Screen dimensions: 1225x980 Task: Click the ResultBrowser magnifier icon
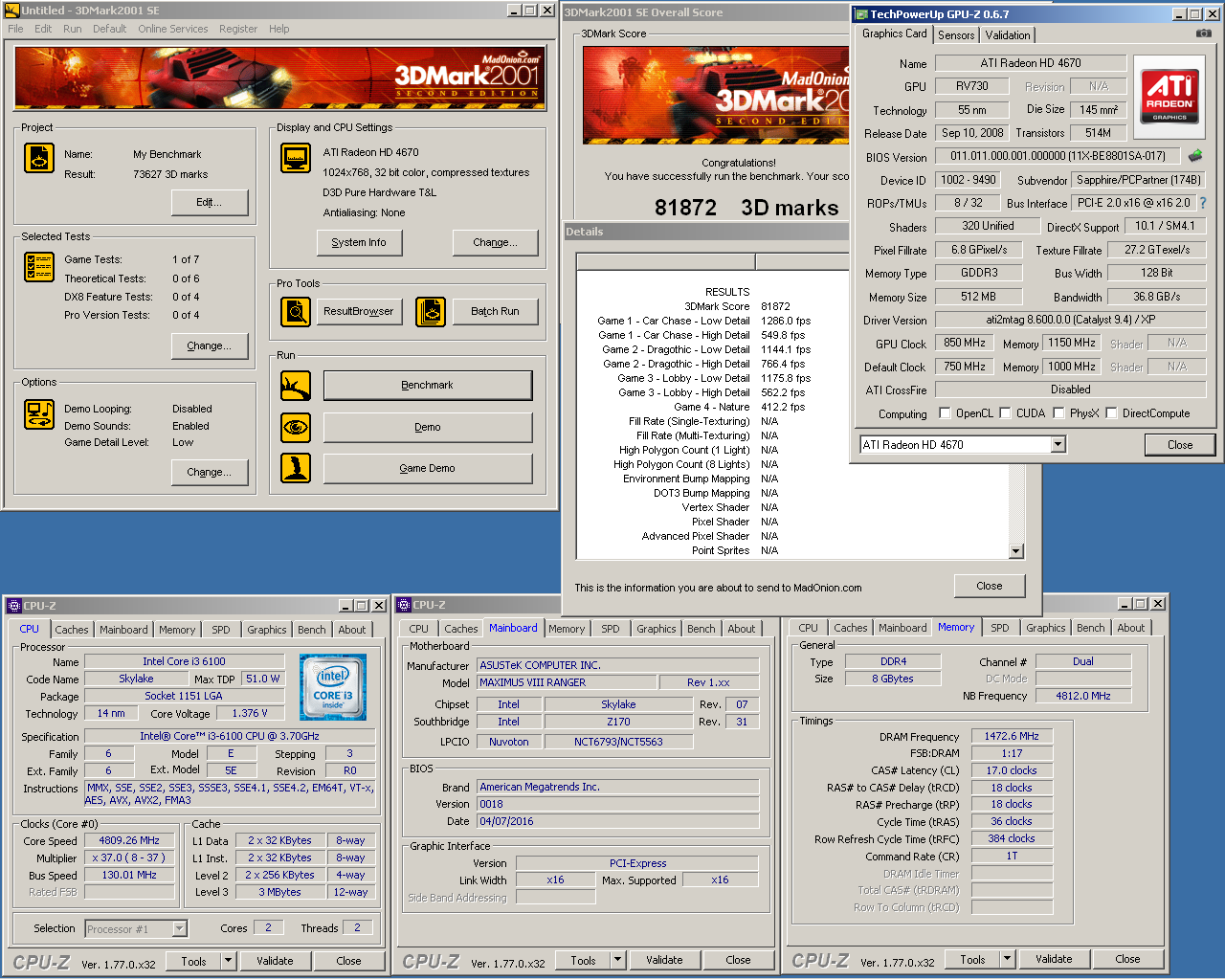(296, 312)
